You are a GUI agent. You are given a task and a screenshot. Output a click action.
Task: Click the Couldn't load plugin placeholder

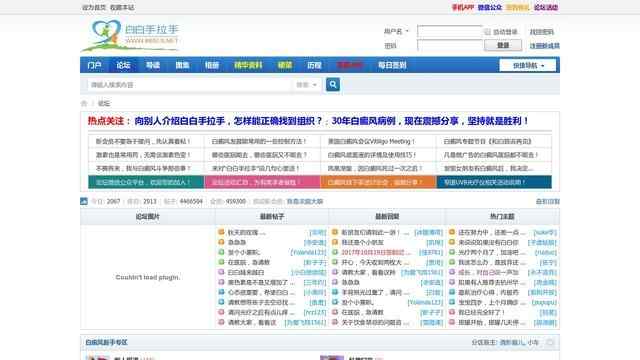coord(148,277)
